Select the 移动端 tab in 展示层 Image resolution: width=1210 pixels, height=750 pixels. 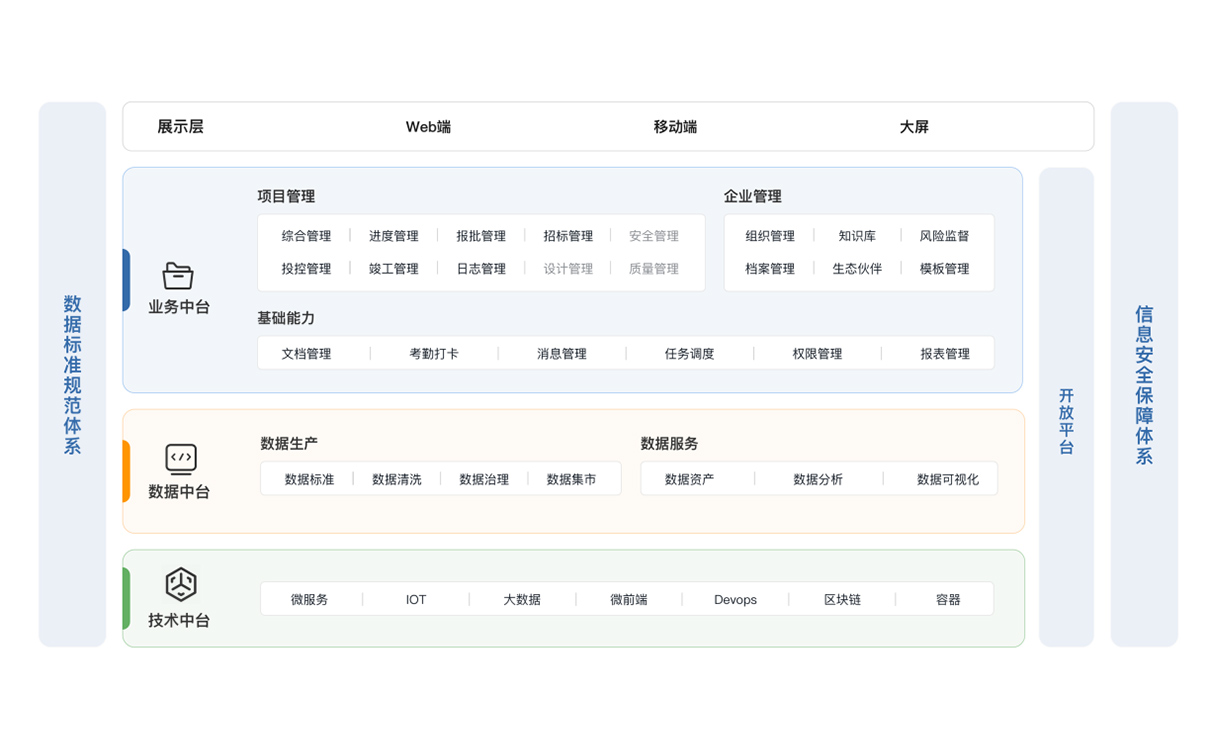pos(675,127)
